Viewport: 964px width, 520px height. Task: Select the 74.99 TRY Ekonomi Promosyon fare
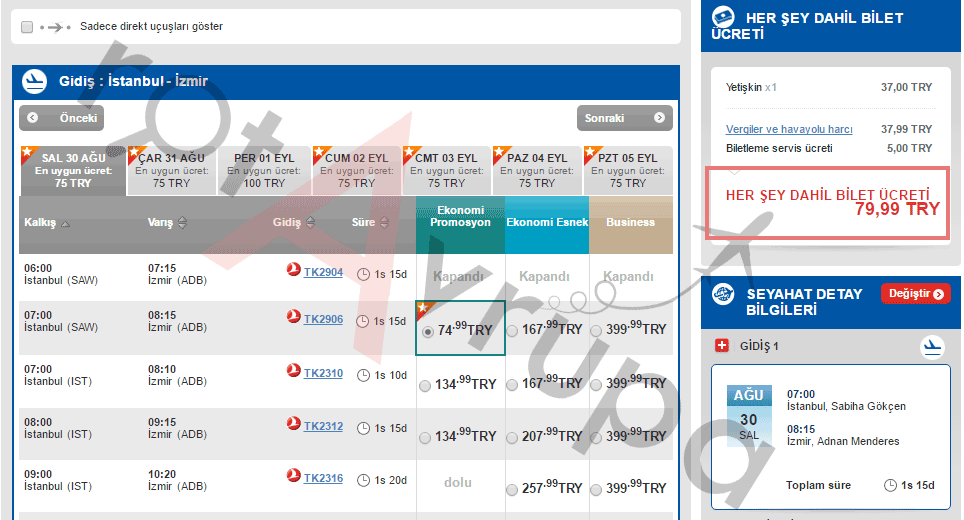coord(428,331)
